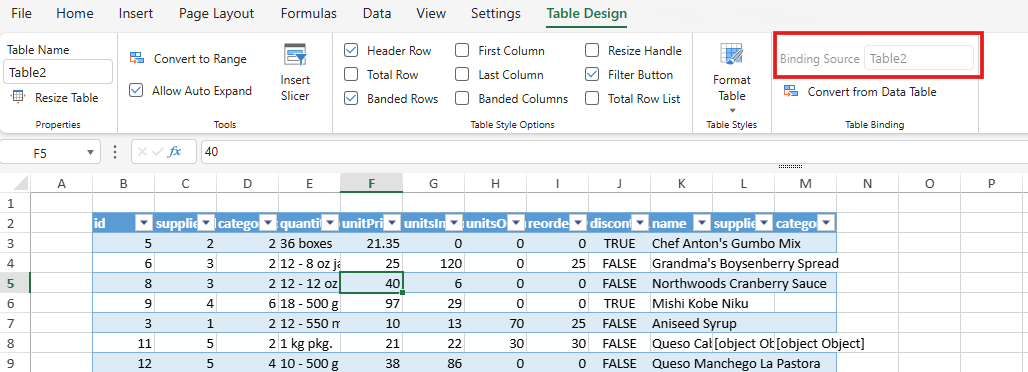Click the Convert to Range icon
Screen dimensions: 1028x372
137,58
